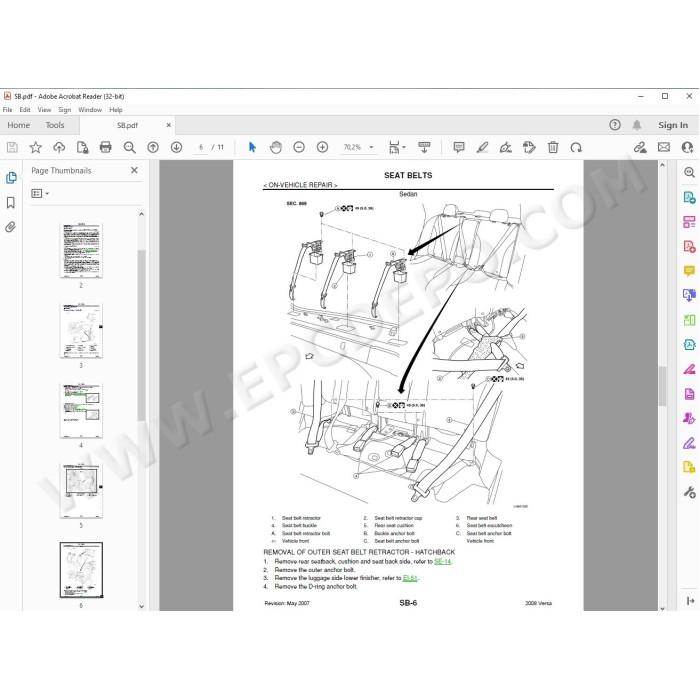Viewport: 700px width, 700px height.
Task: Switch to the Tools tab
Action: coord(55,125)
